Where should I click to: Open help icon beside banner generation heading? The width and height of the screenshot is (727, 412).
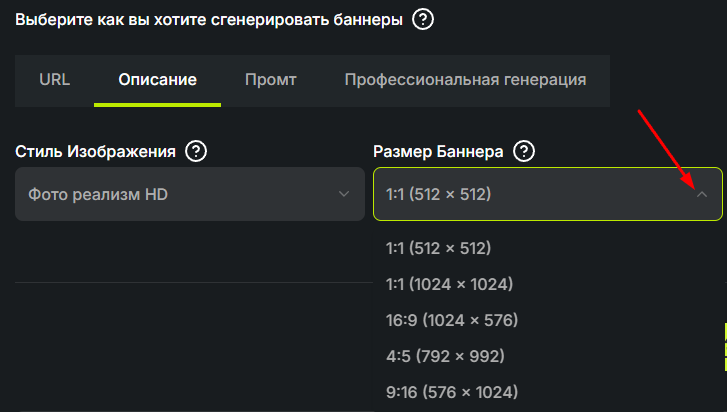click(x=423, y=20)
